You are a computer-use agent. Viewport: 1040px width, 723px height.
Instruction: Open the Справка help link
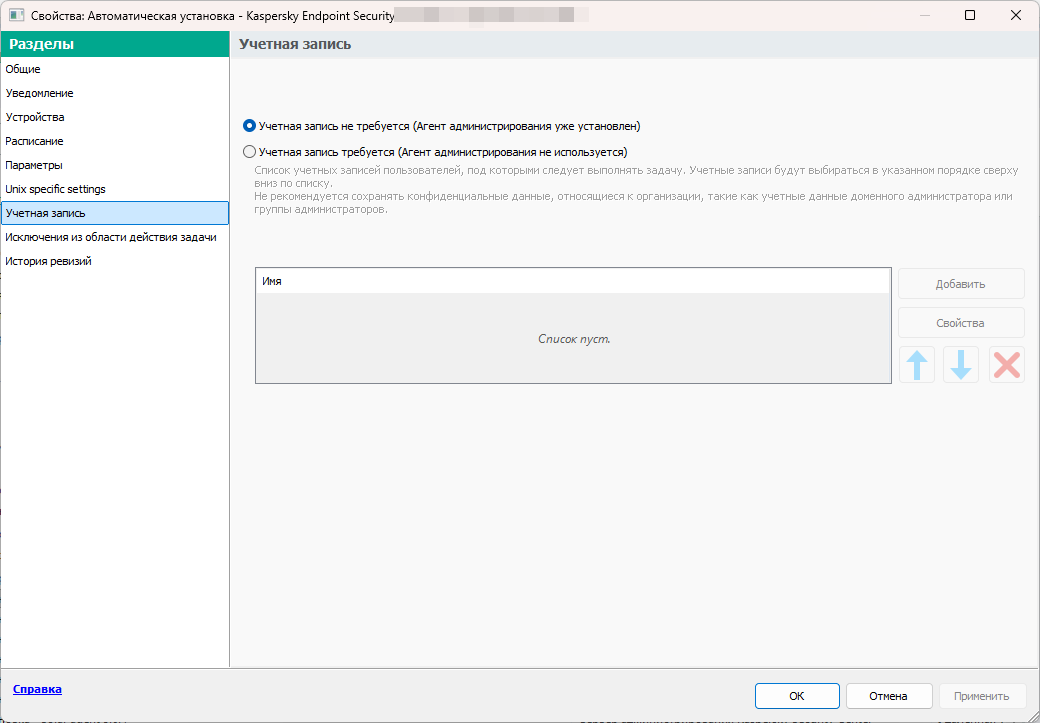(37, 689)
